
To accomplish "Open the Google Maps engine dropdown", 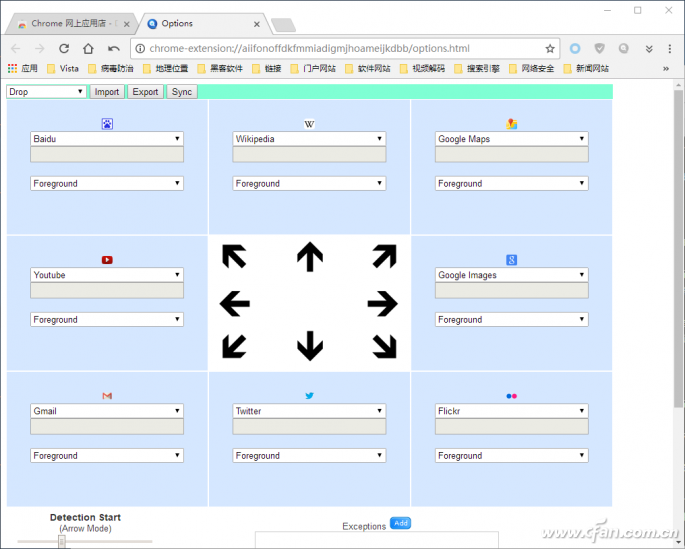I will pyautogui.click(x=512, y=139).
